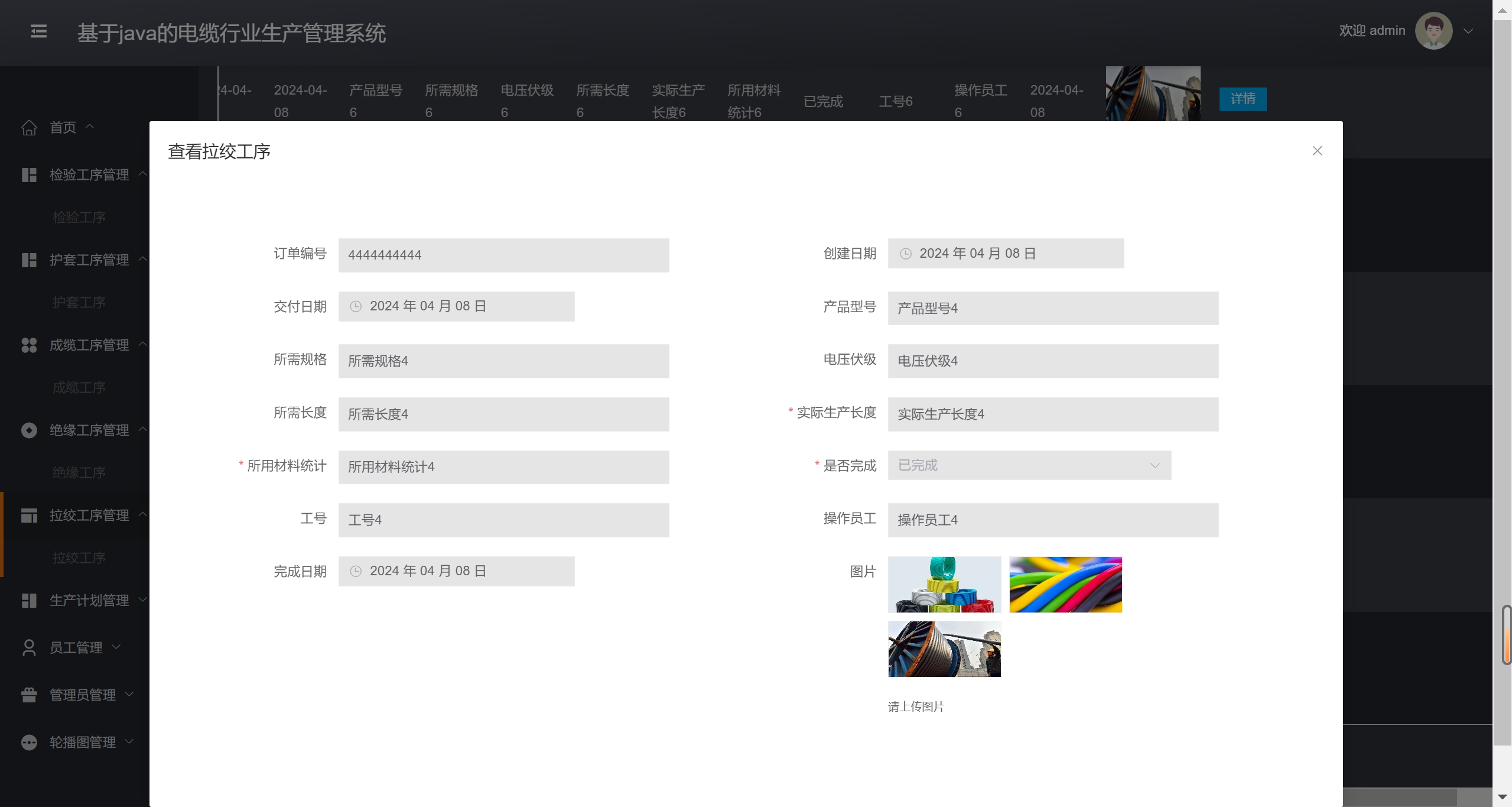Image resolution: width=1512 pixels, height=807 pixels.
Task: Click the 工号 input field
Action: (503, 520)
